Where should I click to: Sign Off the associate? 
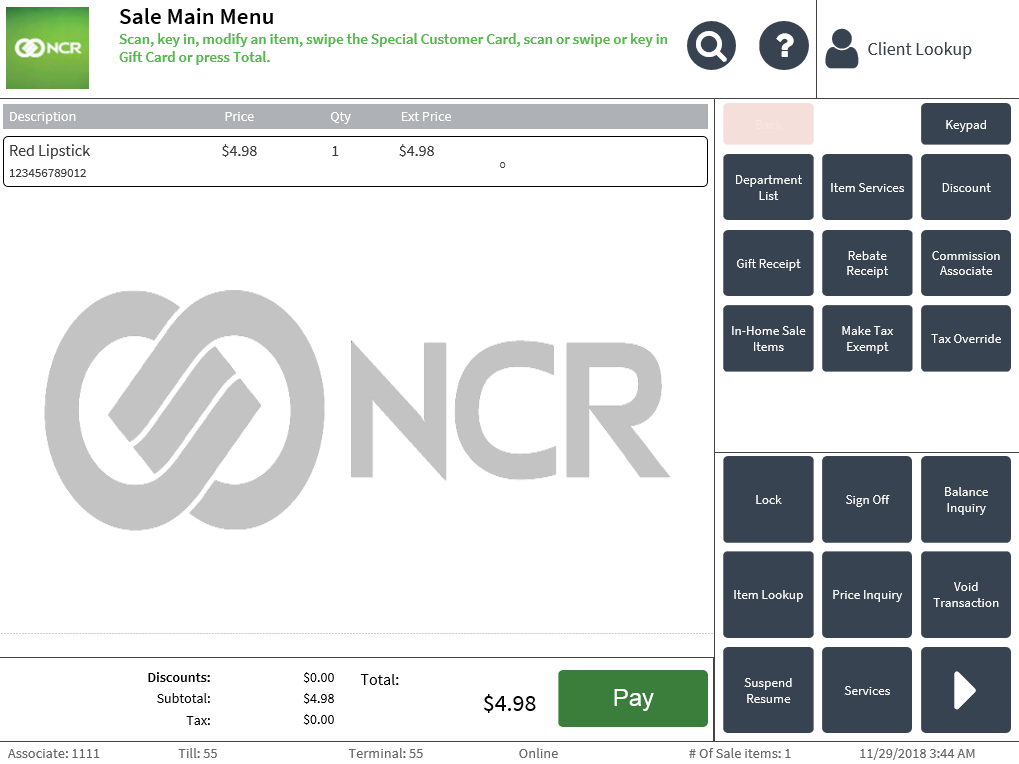tap(866, 500)
